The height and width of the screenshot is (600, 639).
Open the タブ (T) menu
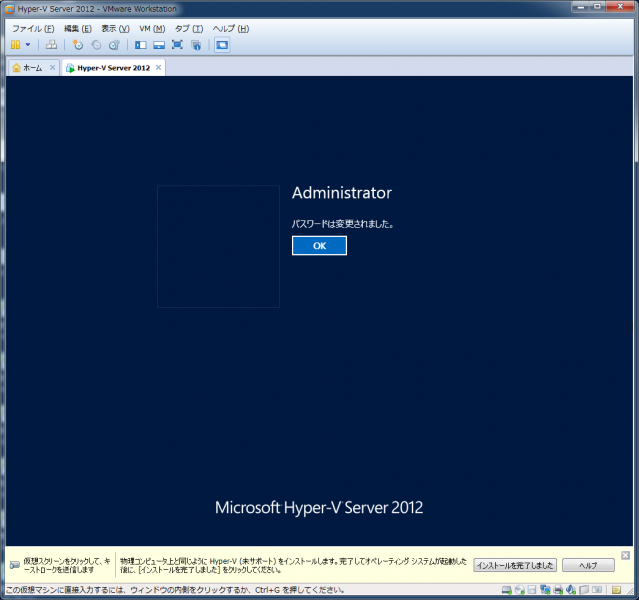(189, 29)
